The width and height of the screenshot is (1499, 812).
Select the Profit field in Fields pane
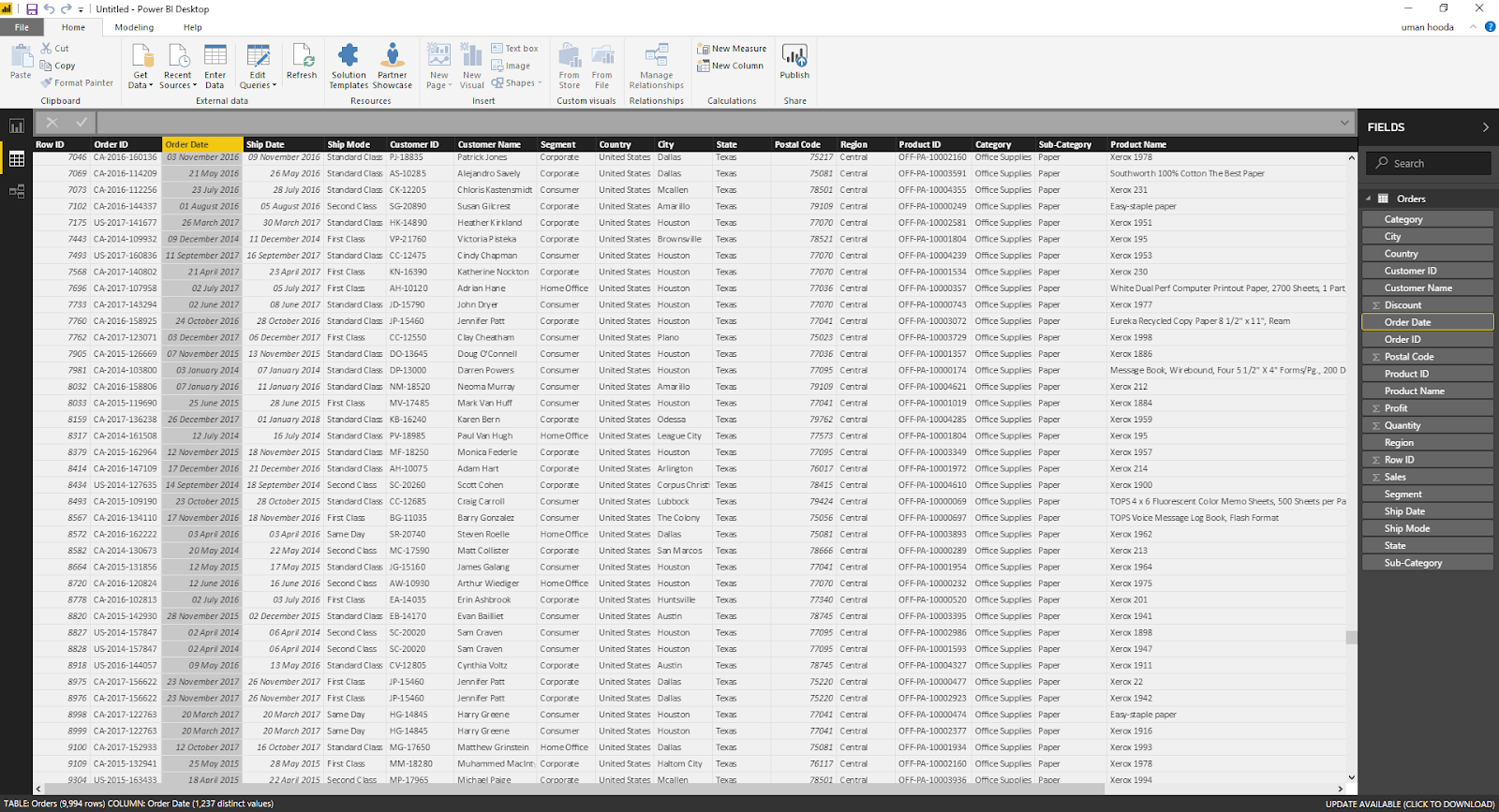[x=1427, y=408]
